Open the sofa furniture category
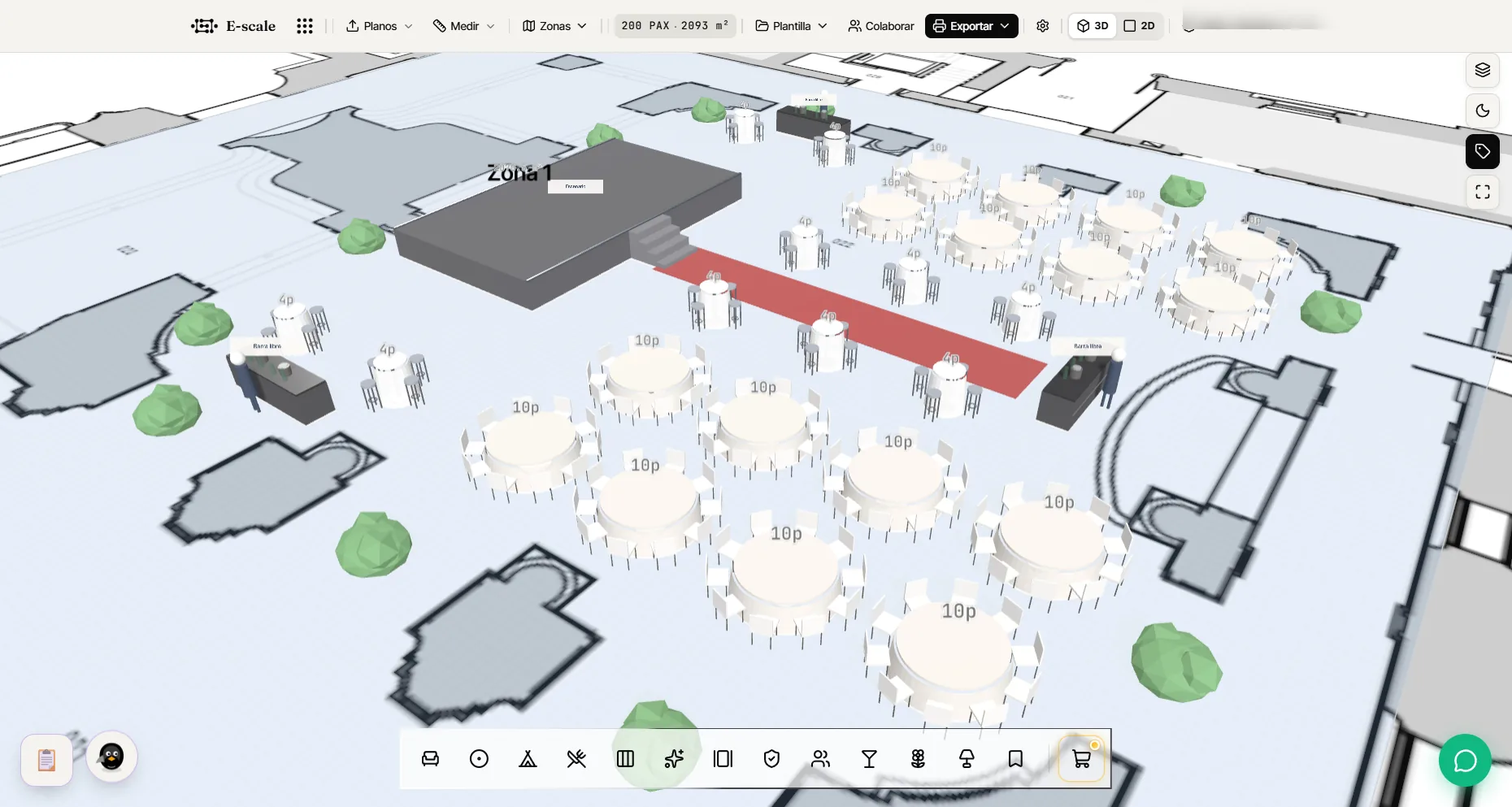 point(430,759)
